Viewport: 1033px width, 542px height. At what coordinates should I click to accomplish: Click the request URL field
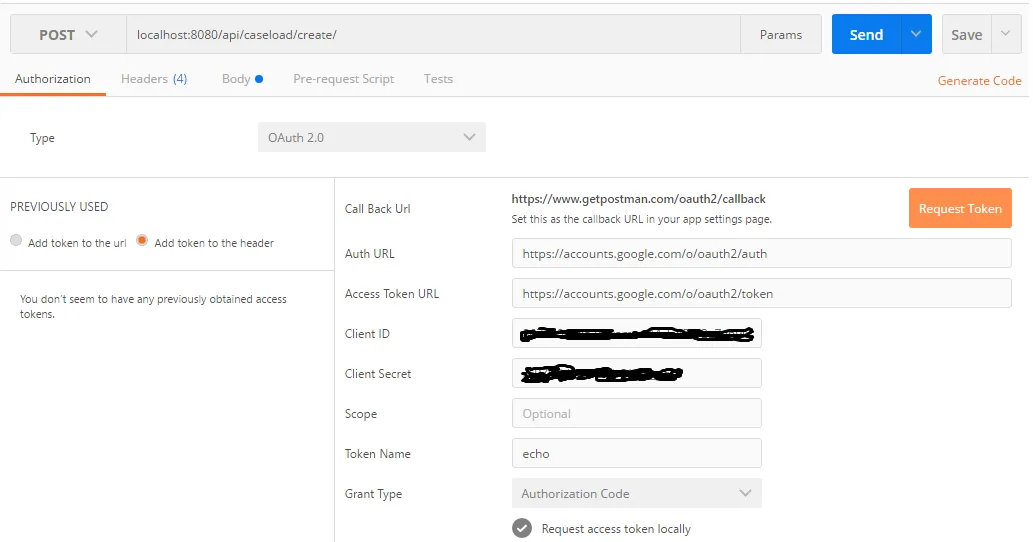432,35
